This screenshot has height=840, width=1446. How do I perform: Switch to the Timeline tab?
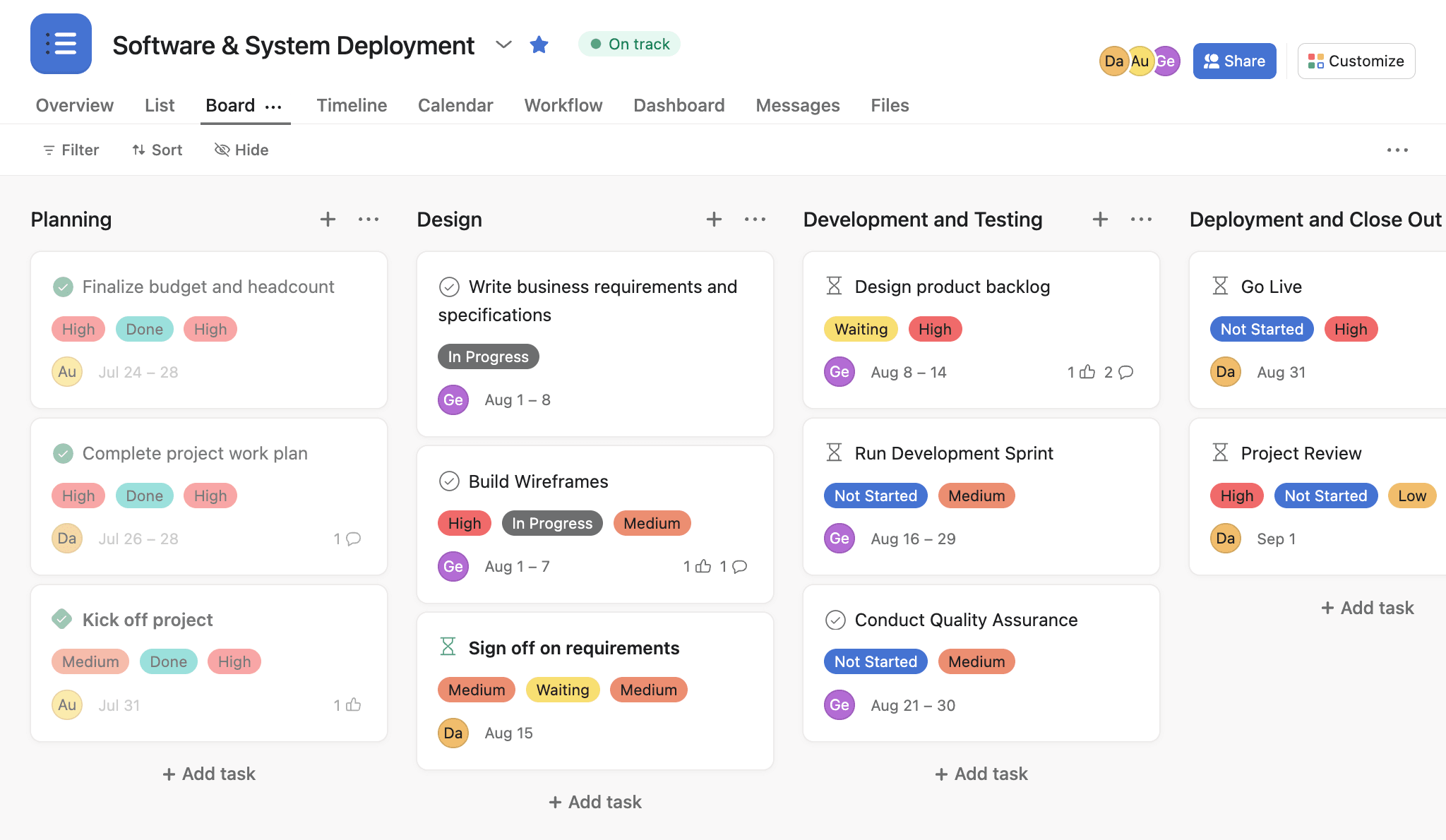tap(351, 104)
